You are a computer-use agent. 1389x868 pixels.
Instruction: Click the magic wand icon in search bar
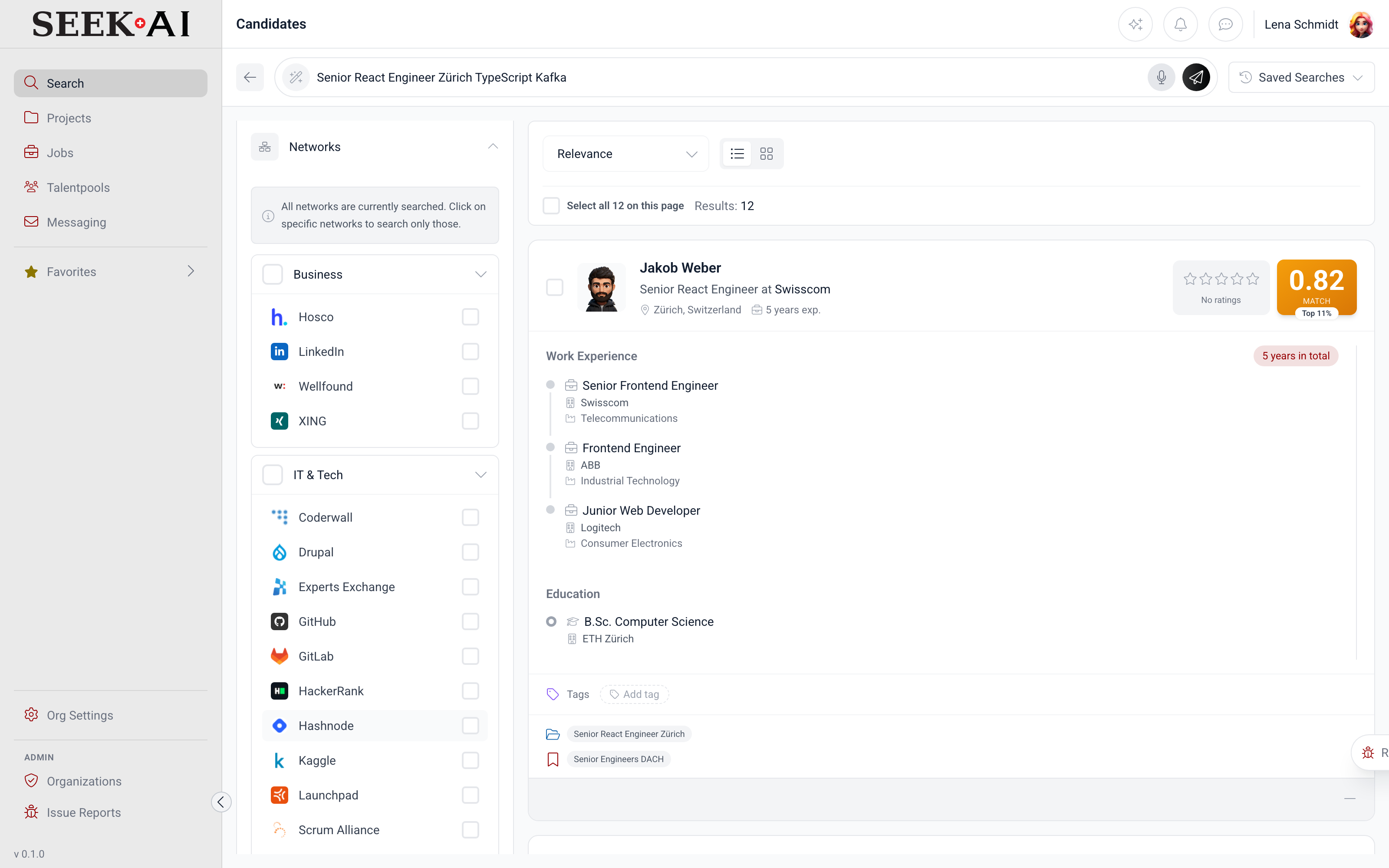click(x=296, y=77)
